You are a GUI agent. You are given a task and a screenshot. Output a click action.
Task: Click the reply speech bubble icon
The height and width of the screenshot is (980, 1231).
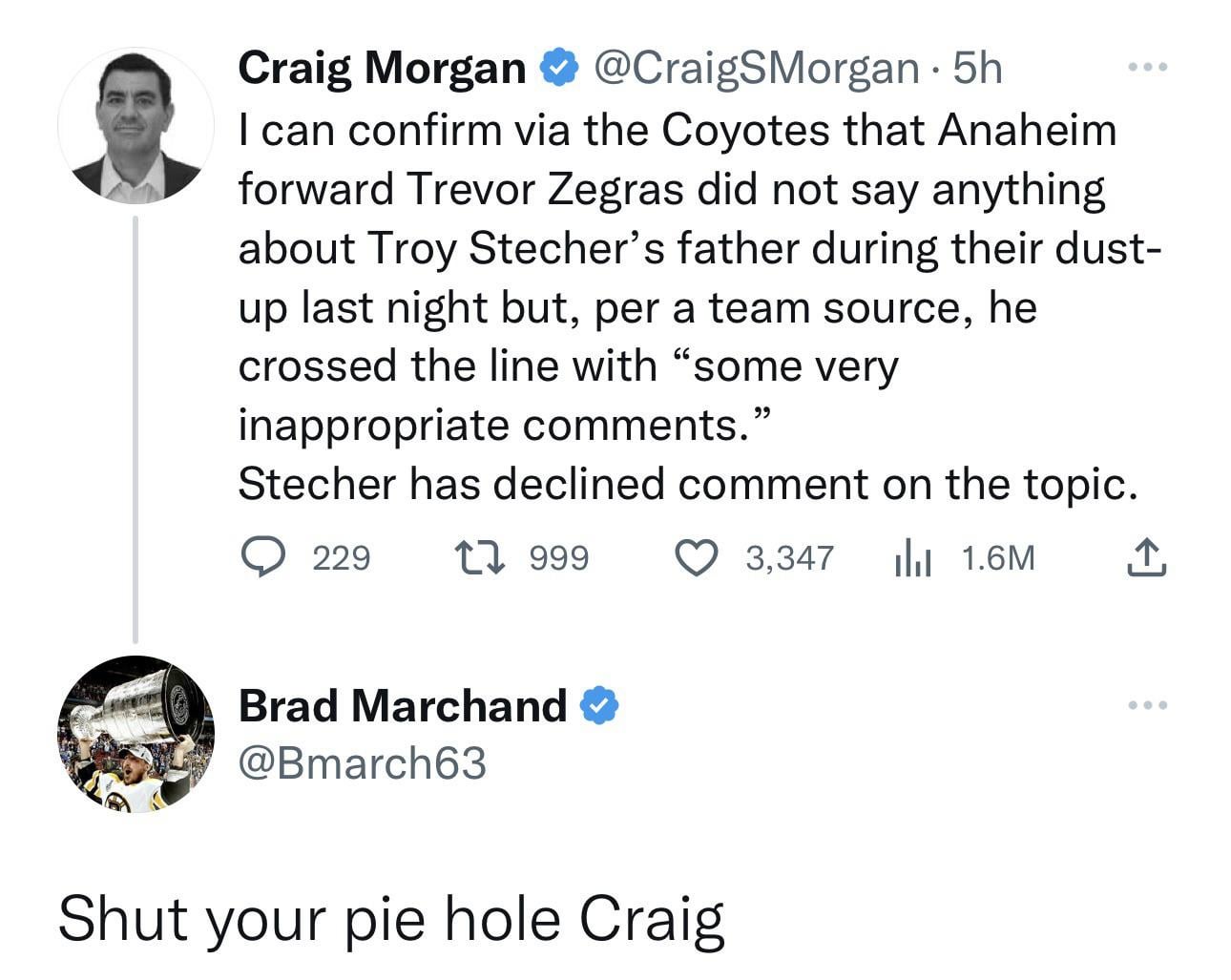[257, 557]
